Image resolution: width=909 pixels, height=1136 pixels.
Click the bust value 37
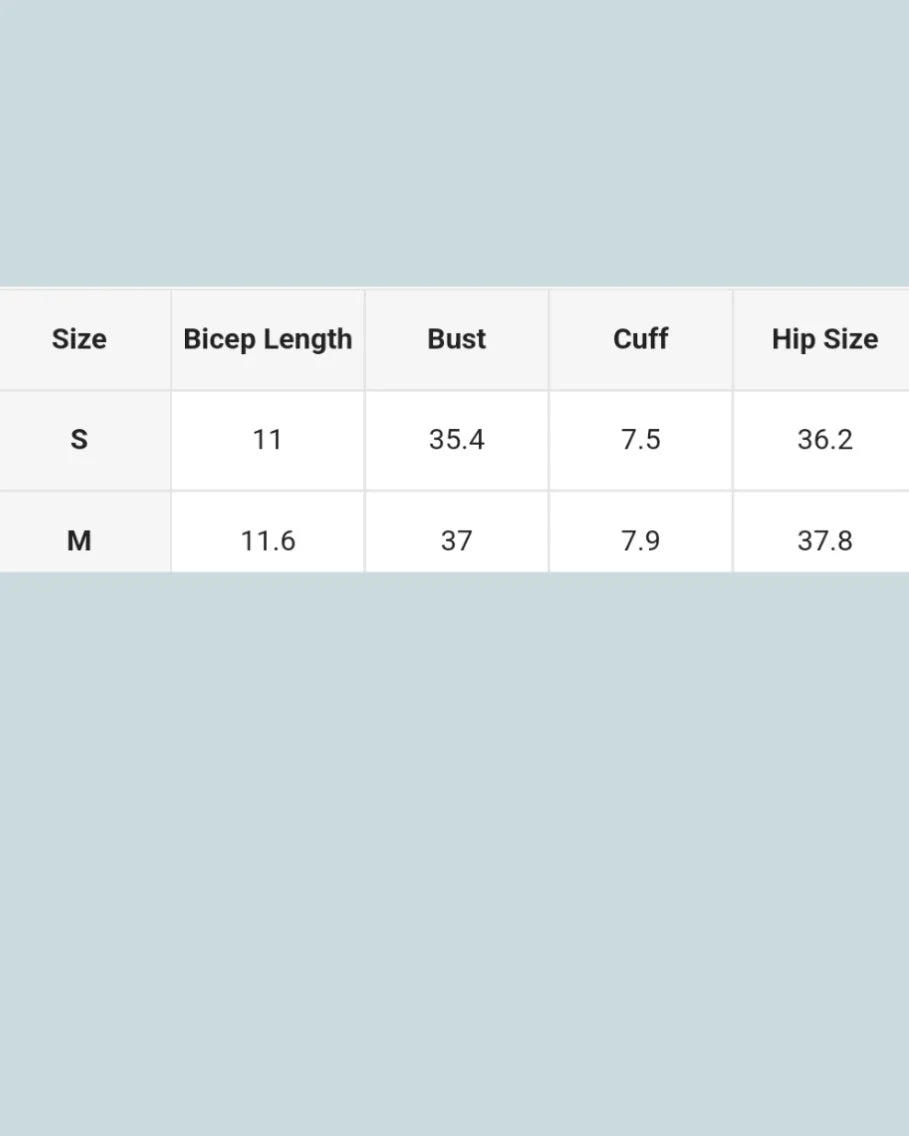[457, 541]
